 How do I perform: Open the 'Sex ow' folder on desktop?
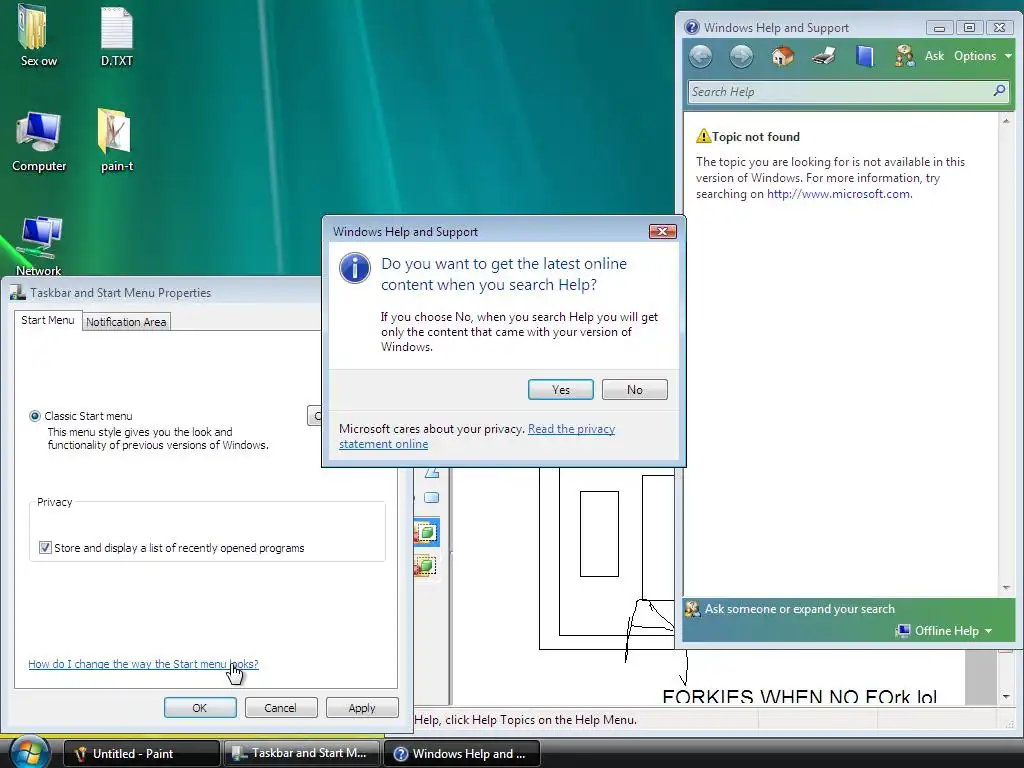[x=39, y=36]
